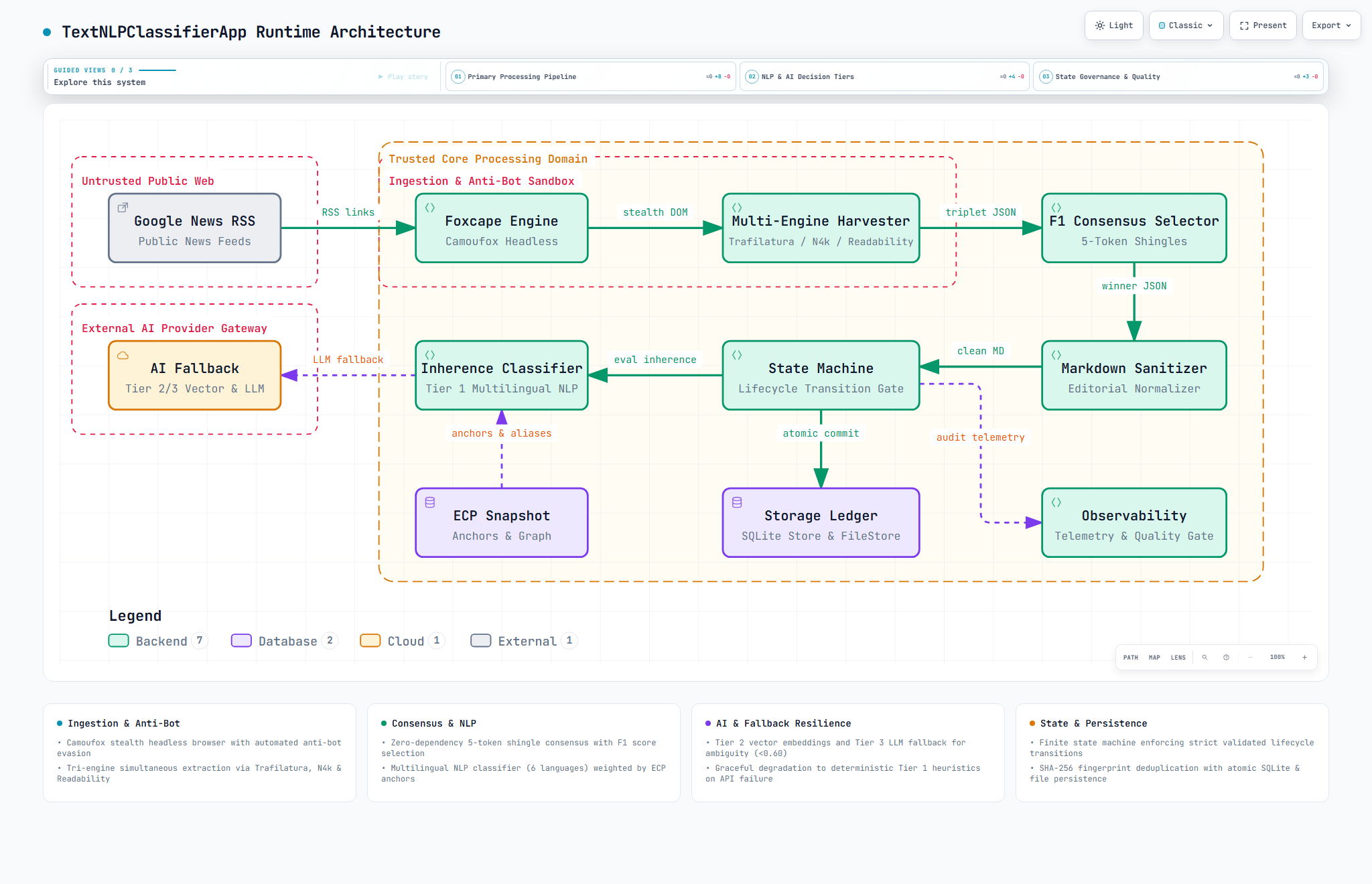Viewport: 1372px width, 884px height.
Task: Toggle PATH mode in canvas toolbar
Action: pos(1131,658)
